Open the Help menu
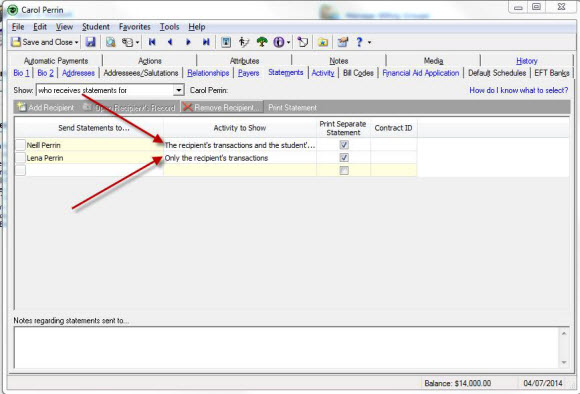The width and height of the screenshot is (580, 394). (x=197, y=27)
